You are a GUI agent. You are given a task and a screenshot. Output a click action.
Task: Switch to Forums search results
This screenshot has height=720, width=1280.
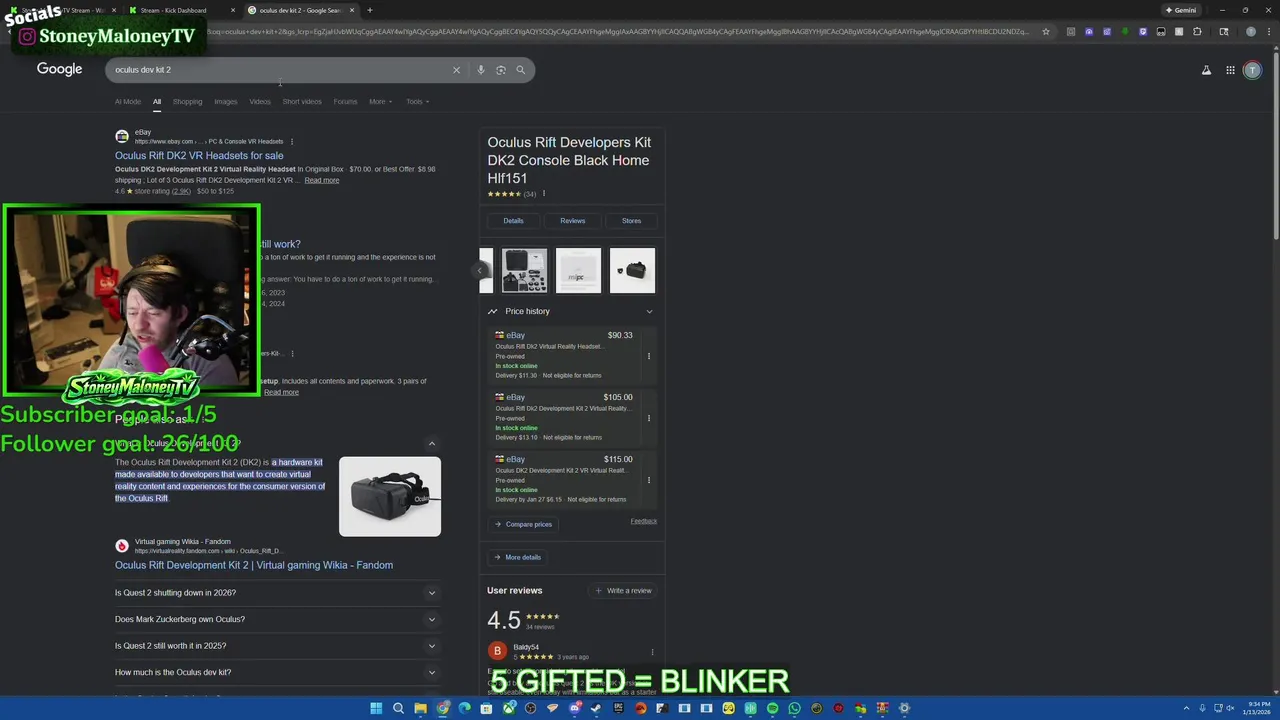345,101
